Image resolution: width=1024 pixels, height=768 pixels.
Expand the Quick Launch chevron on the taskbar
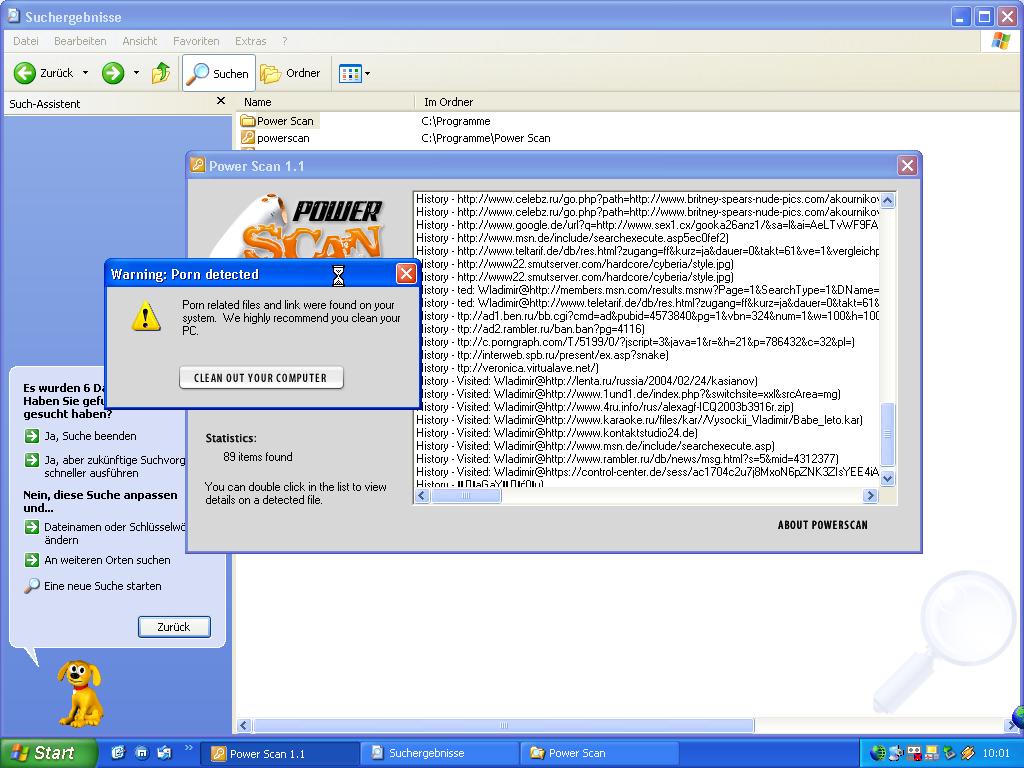pyautogui.click(x=189, y=748)
